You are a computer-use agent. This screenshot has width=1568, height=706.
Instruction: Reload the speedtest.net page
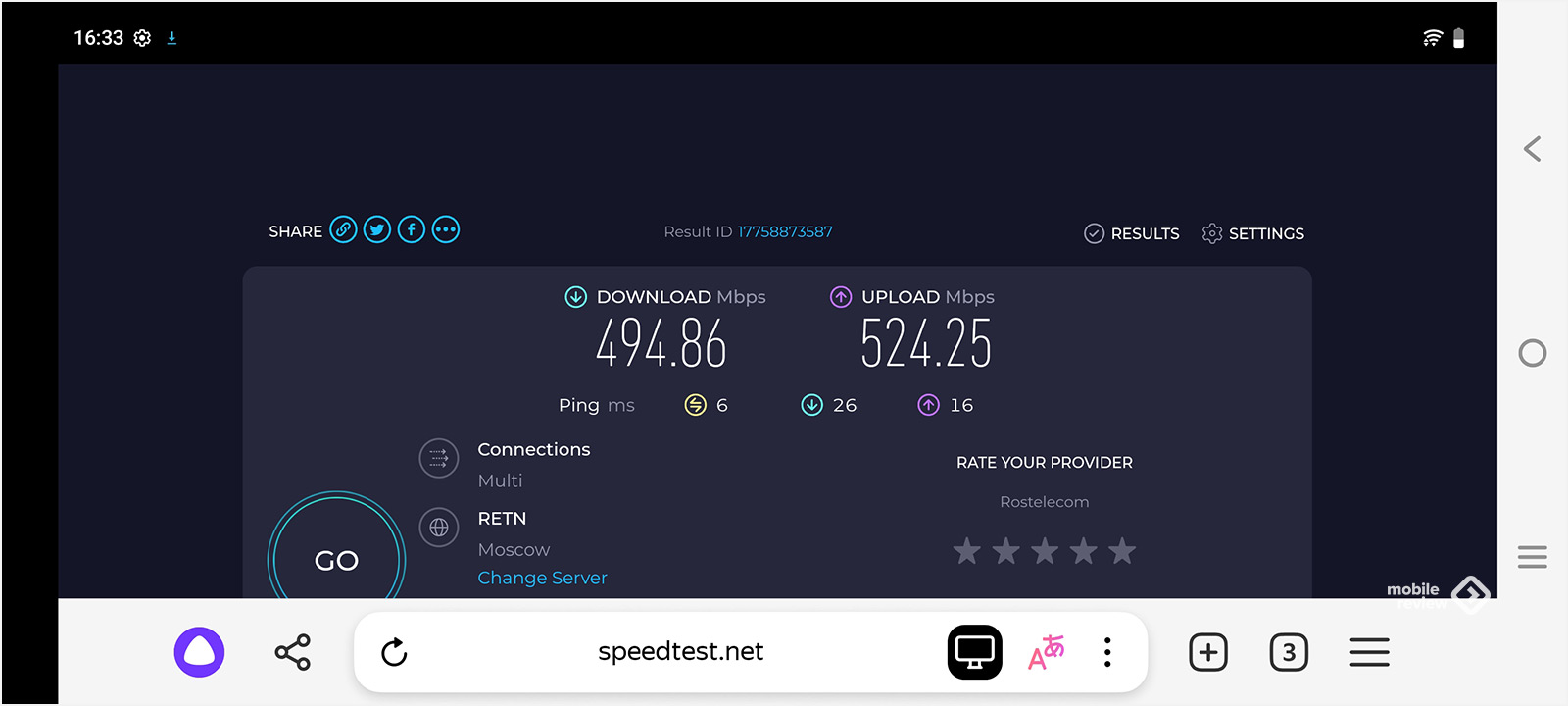coord(394,652)
